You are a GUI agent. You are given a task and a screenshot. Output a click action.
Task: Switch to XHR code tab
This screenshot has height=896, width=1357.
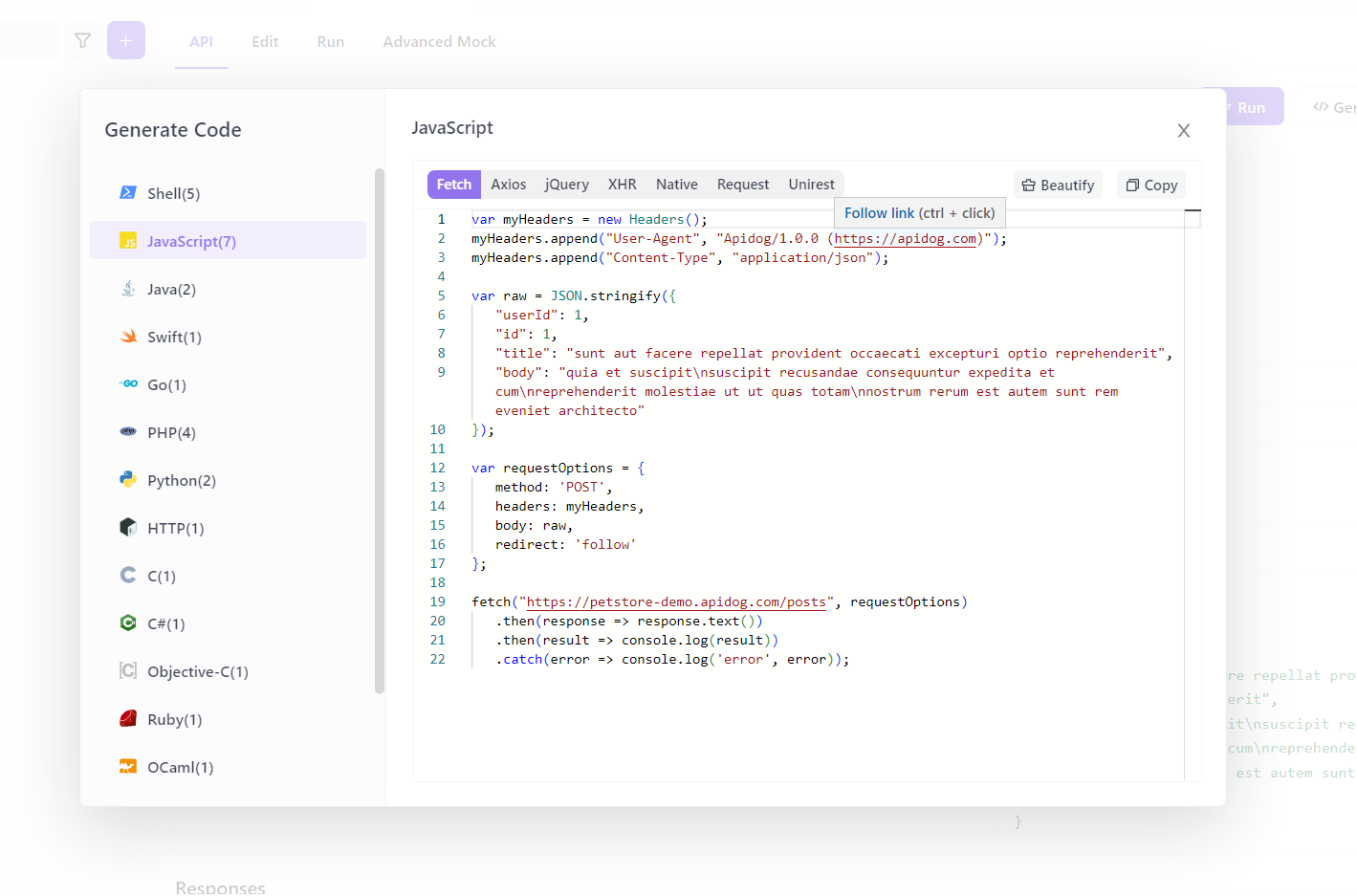pos(623,185)
